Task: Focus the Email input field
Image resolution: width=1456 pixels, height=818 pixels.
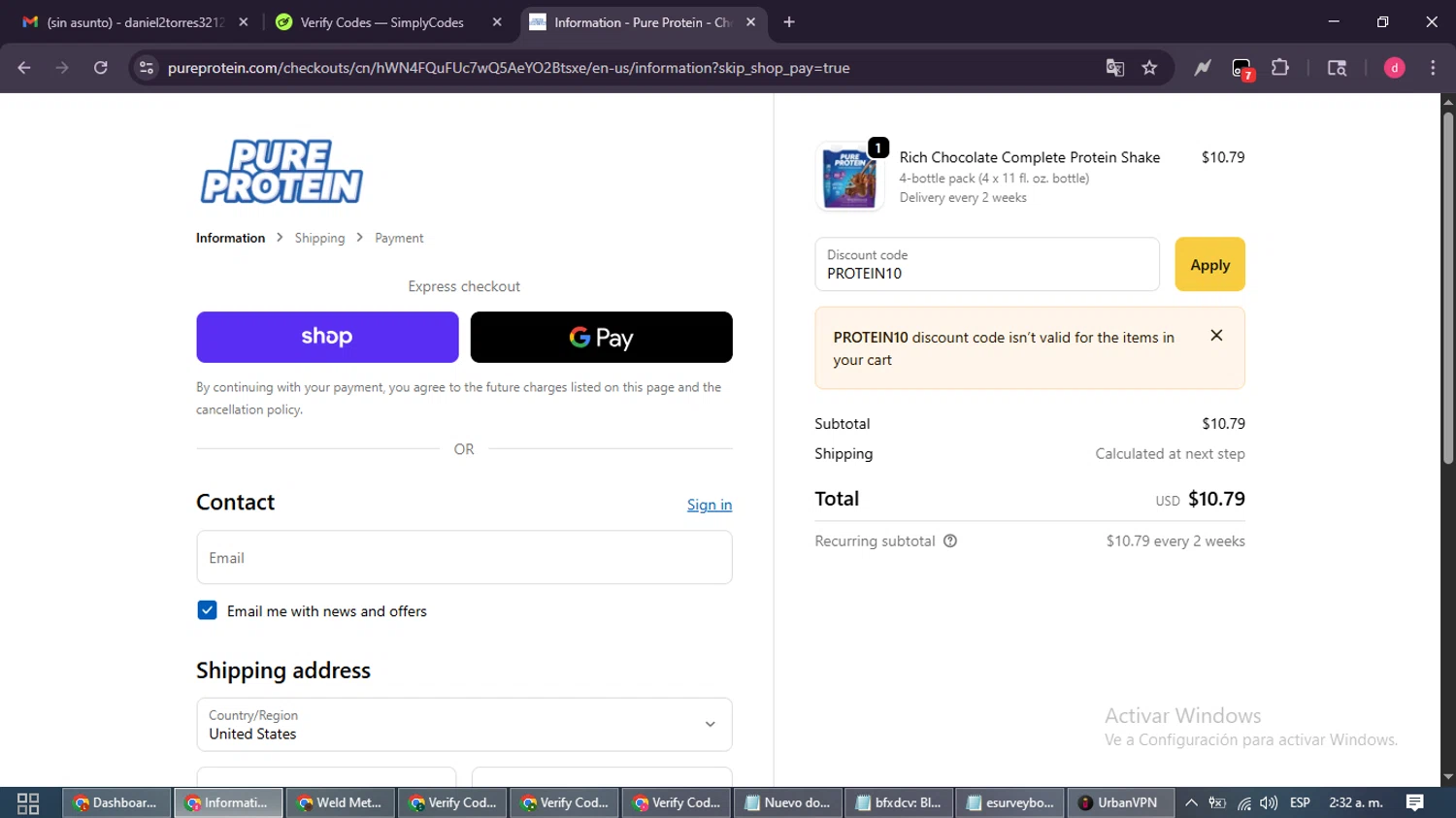Action: coord(464,558)
